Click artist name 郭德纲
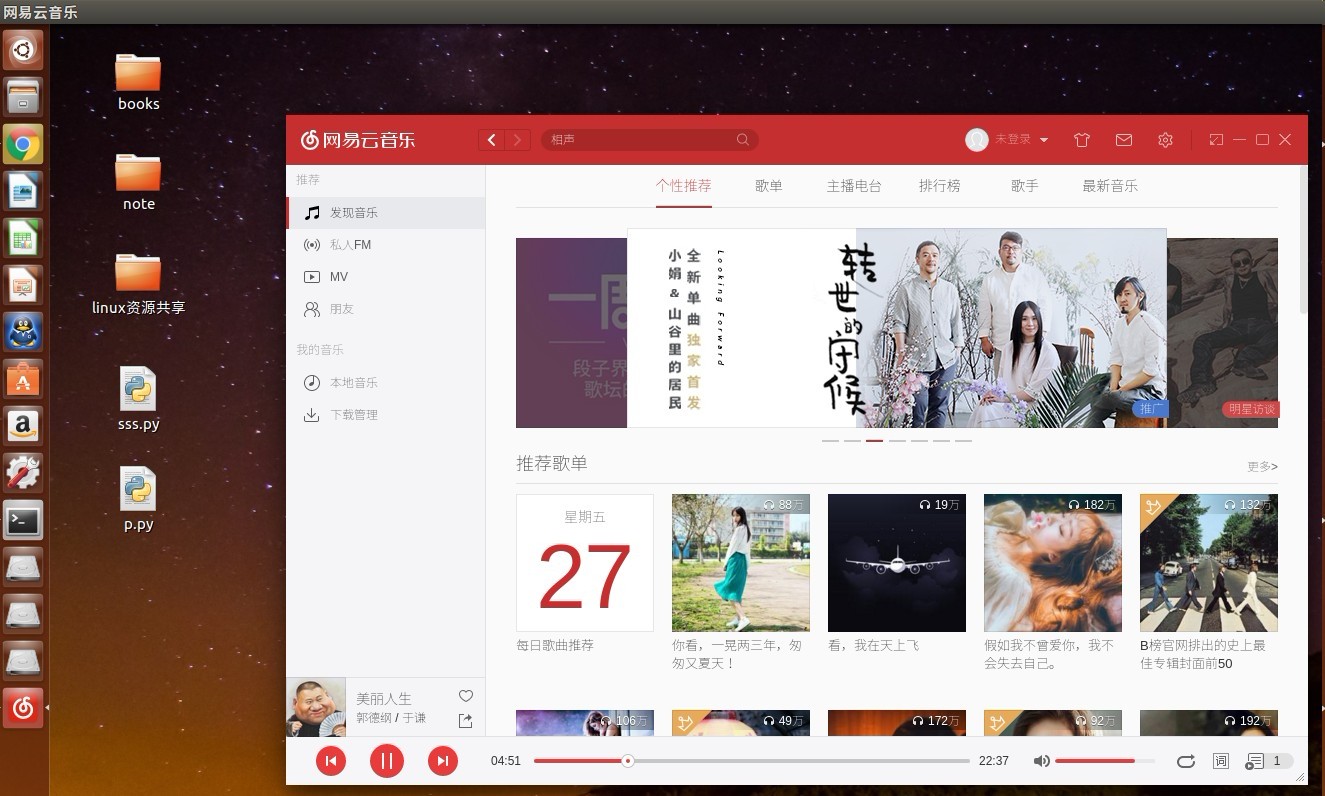The width and height of the screenshot is (1325, 796). [374, 718]
